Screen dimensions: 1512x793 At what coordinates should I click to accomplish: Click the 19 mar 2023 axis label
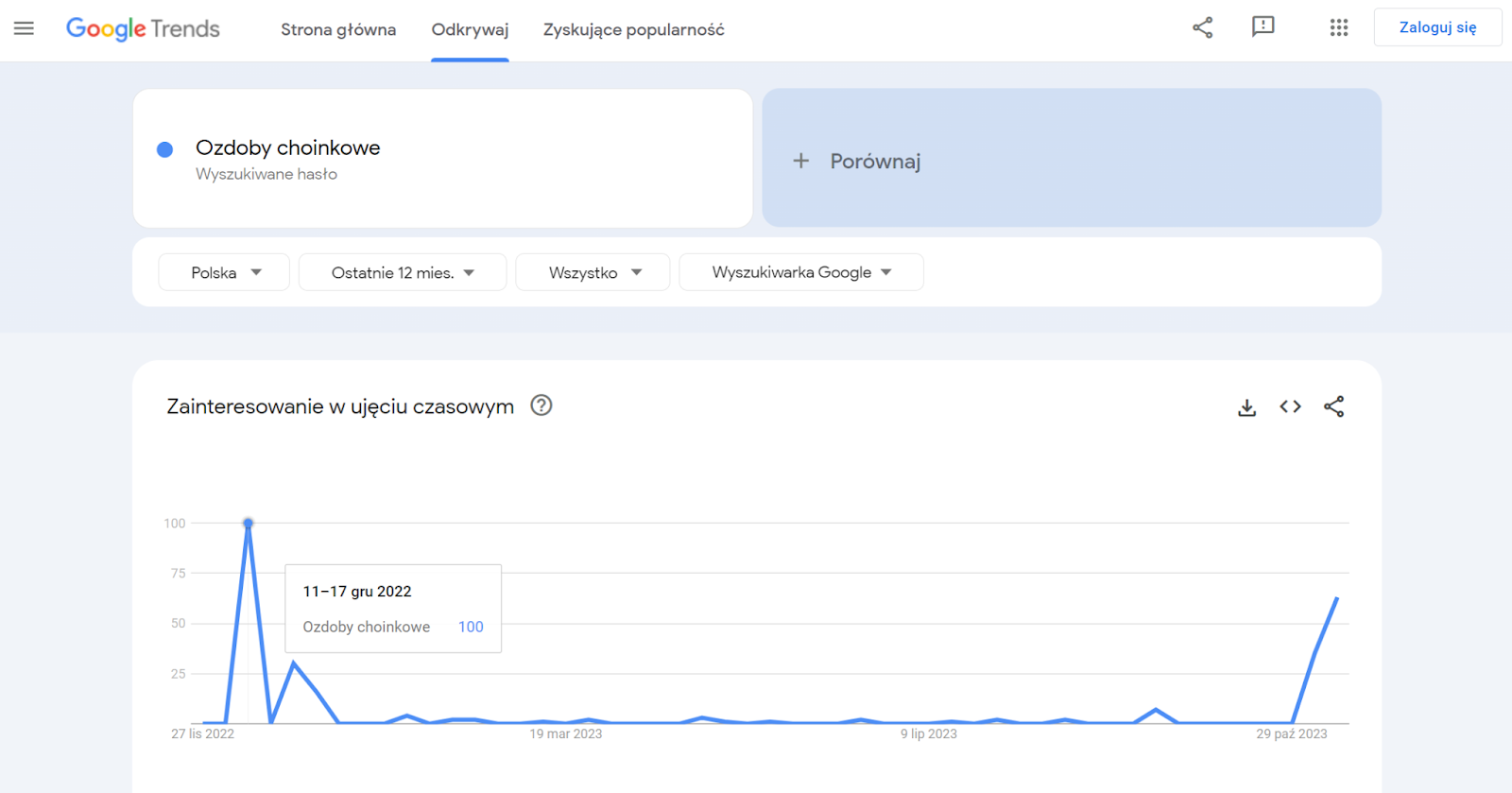tap(565, 733)
